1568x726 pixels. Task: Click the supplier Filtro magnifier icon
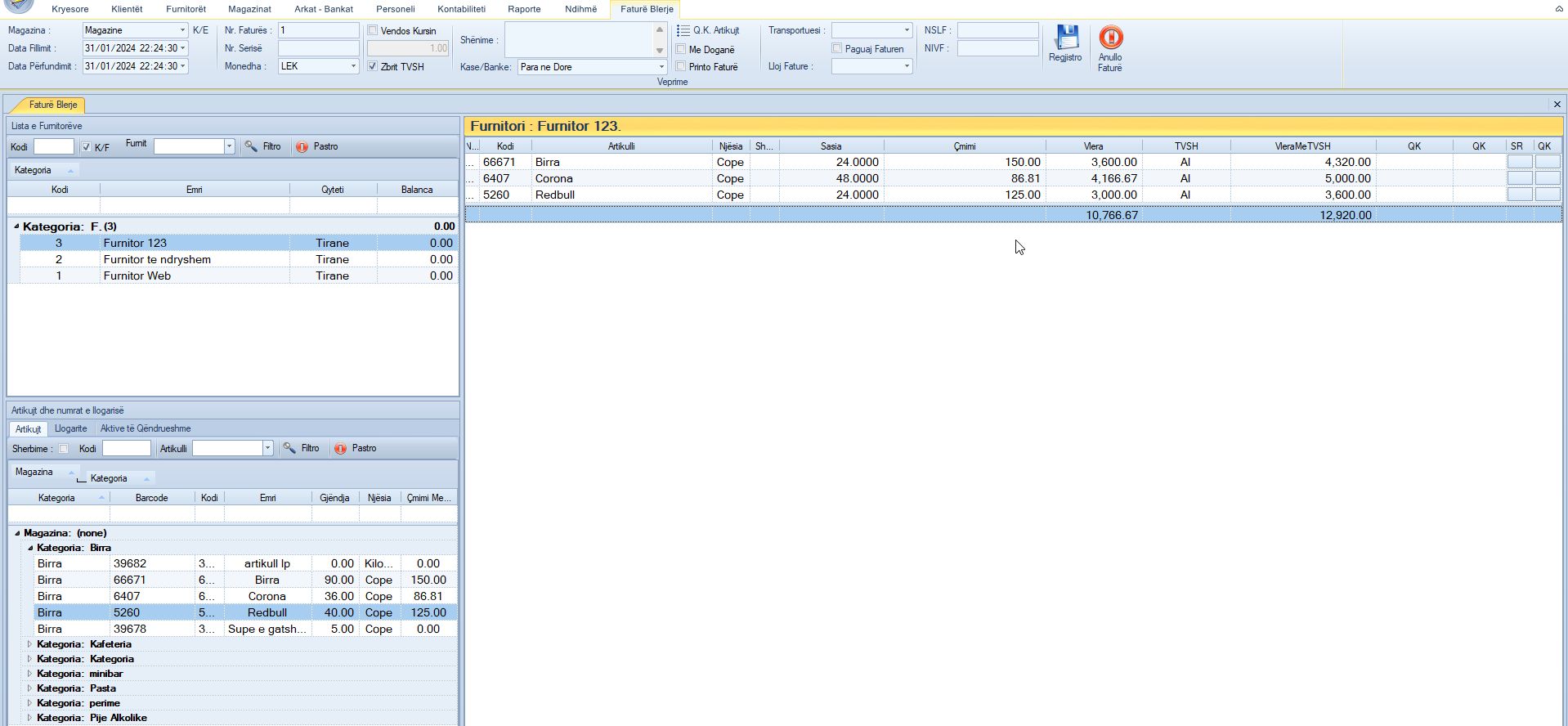click(251, 146)
